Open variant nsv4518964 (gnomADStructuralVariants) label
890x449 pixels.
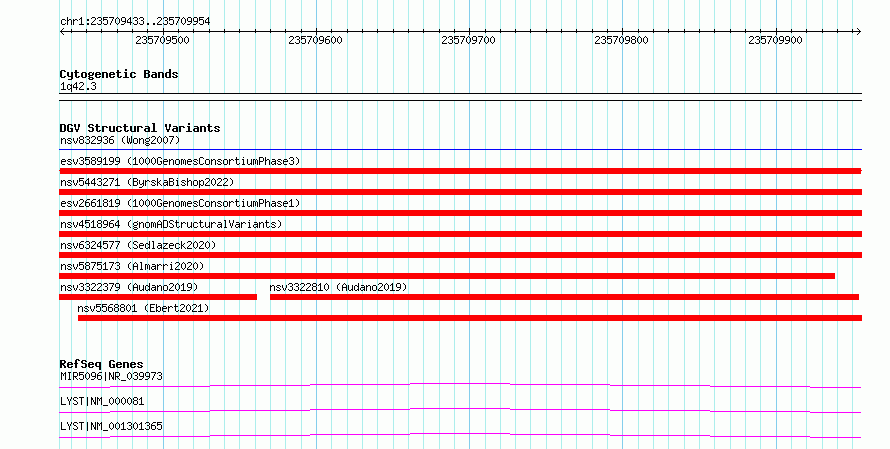pos(171,224)
